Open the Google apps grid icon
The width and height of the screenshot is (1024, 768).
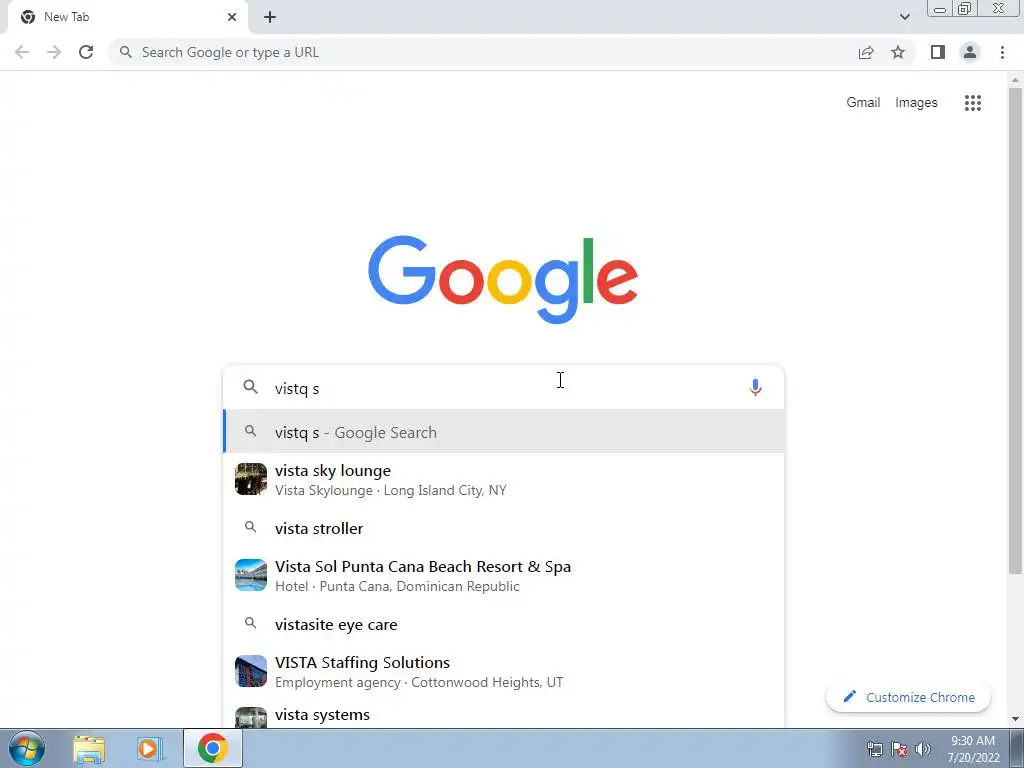(x=972, y=103)
